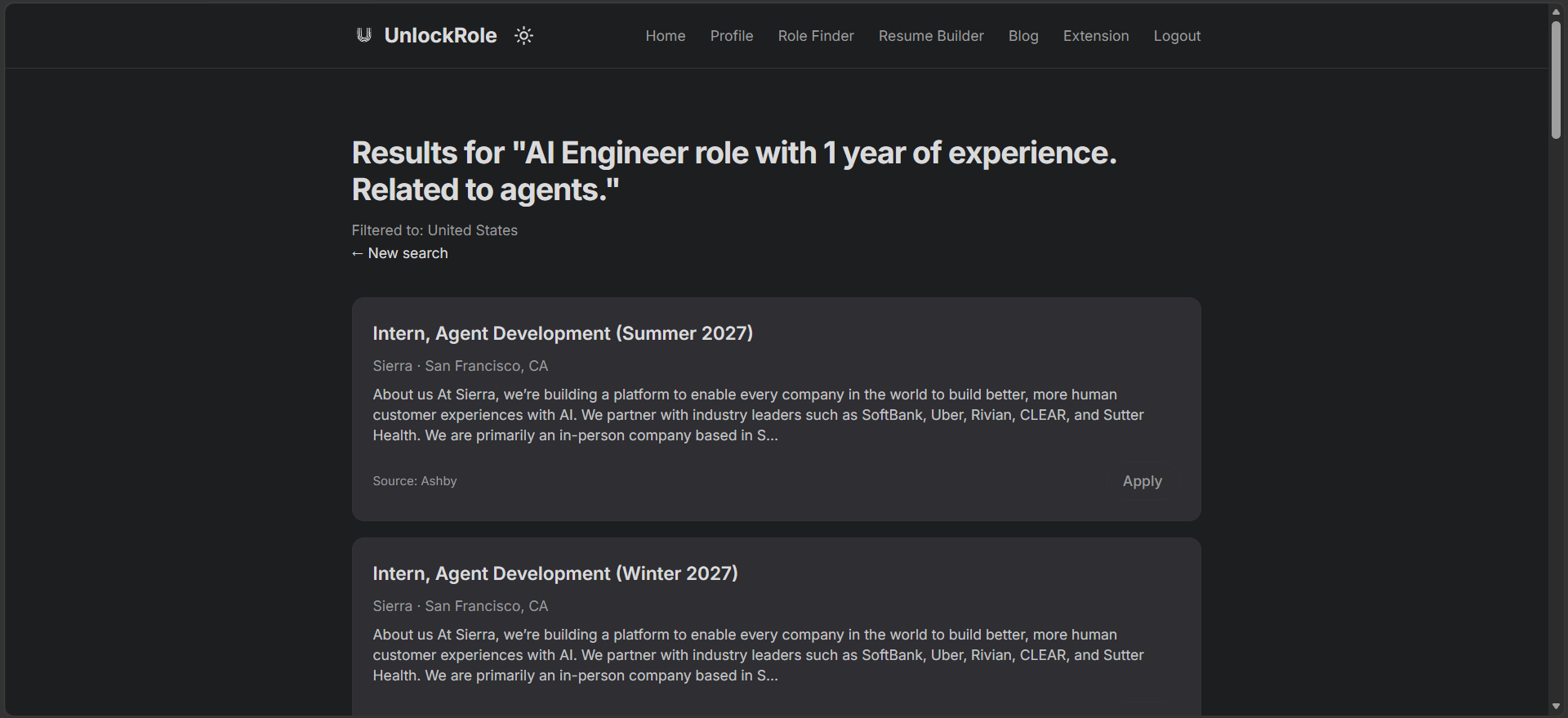The width and height of the screenshot is (1568, 718).
Task: Go to the Profile page
Action: tap(732, 36)
